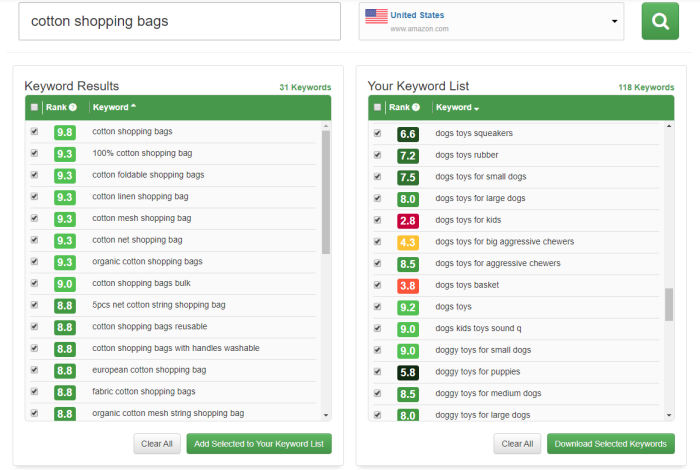This screenshot has height=470, width=700.
Task: Click the United States flag icon
Action: 376,16
